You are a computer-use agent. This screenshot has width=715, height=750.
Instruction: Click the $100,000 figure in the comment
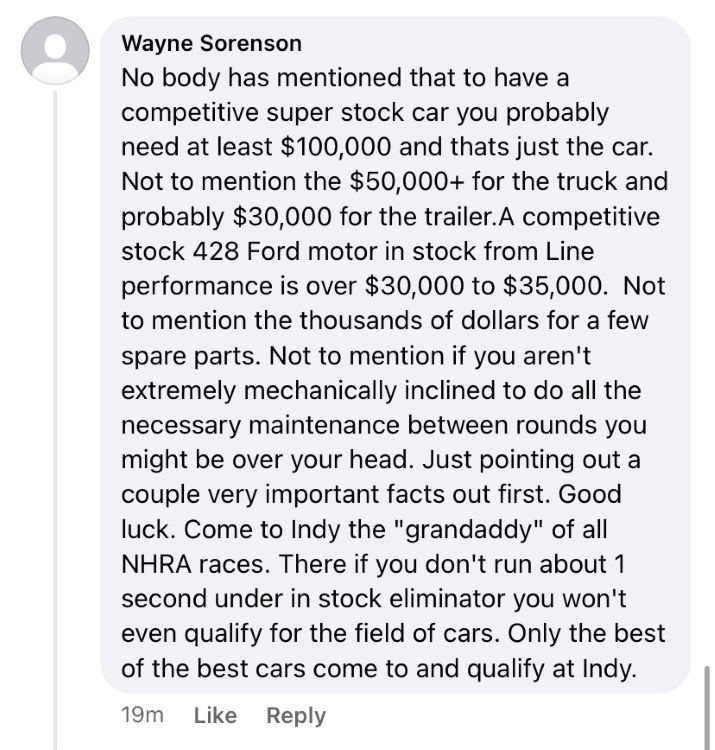coord(336,147)
